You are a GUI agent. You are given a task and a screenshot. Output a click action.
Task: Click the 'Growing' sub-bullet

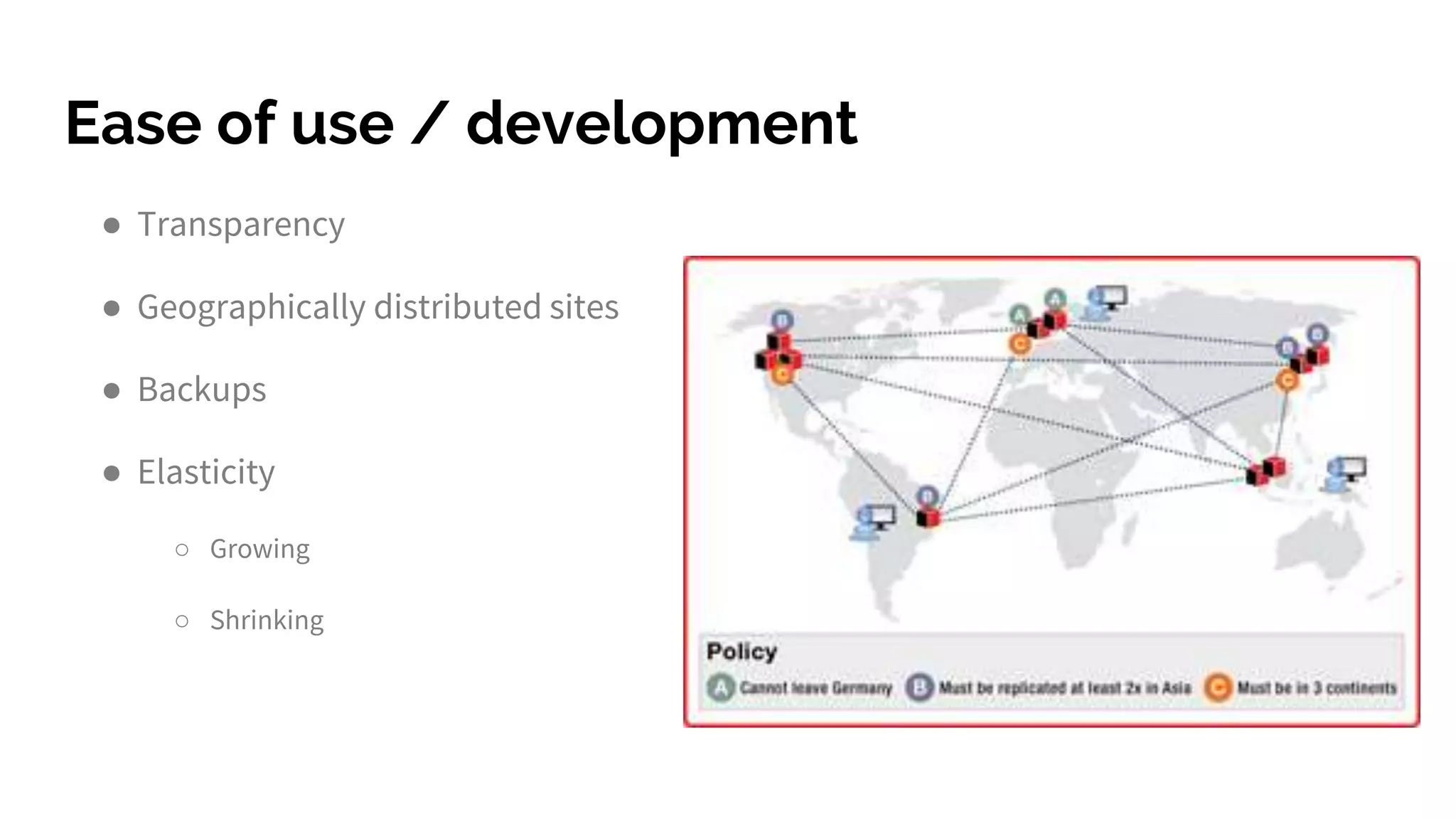tap(259, 550)
